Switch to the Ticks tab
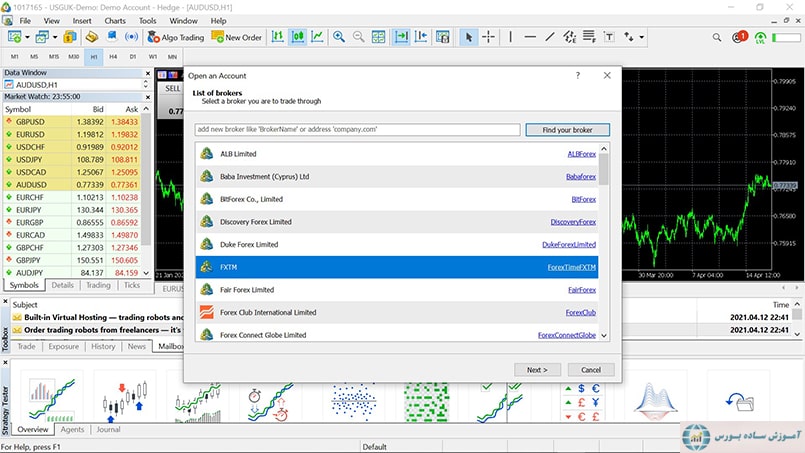The height and width of the screenshot is (453, 805). 132,286
